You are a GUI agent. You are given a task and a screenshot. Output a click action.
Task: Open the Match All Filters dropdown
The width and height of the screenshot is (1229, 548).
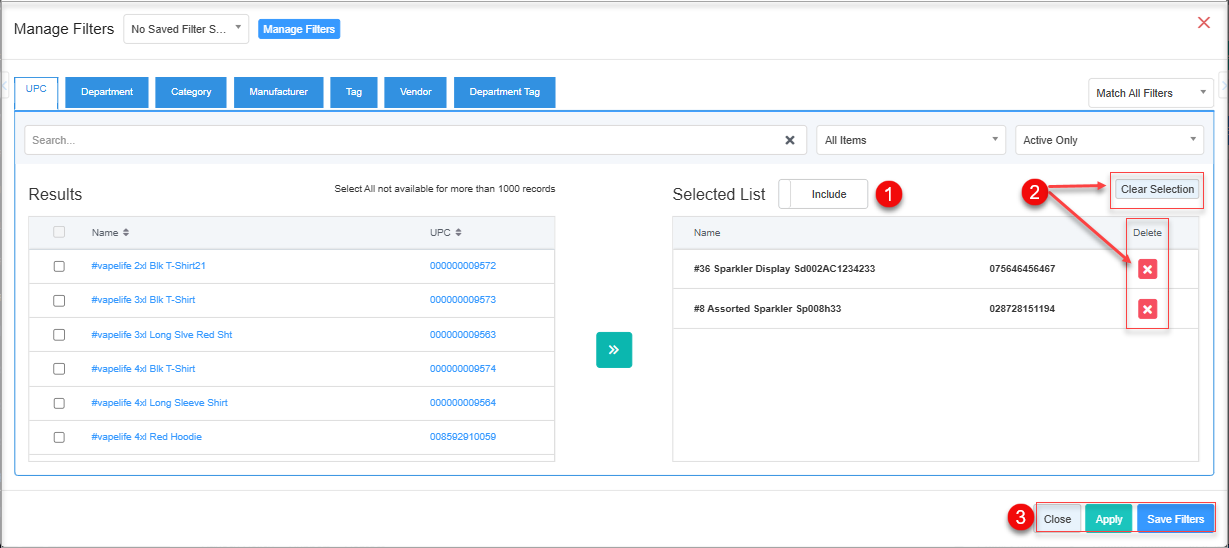[x=1149, y=93]
